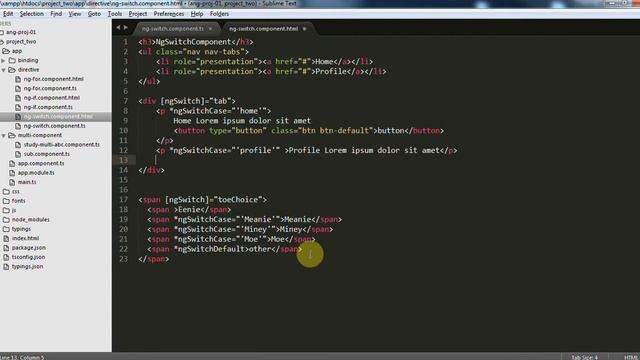
Task: Click file icon beside index.html
Action: (x=6, y=238)
